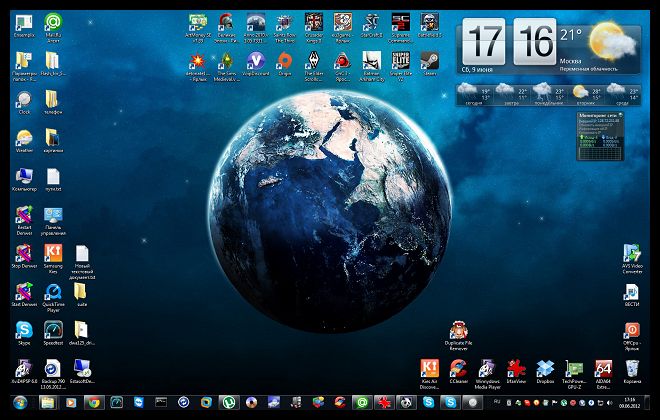
Task: Switch to uTorrent in the taskbar
Action: [x=229, y=403]
